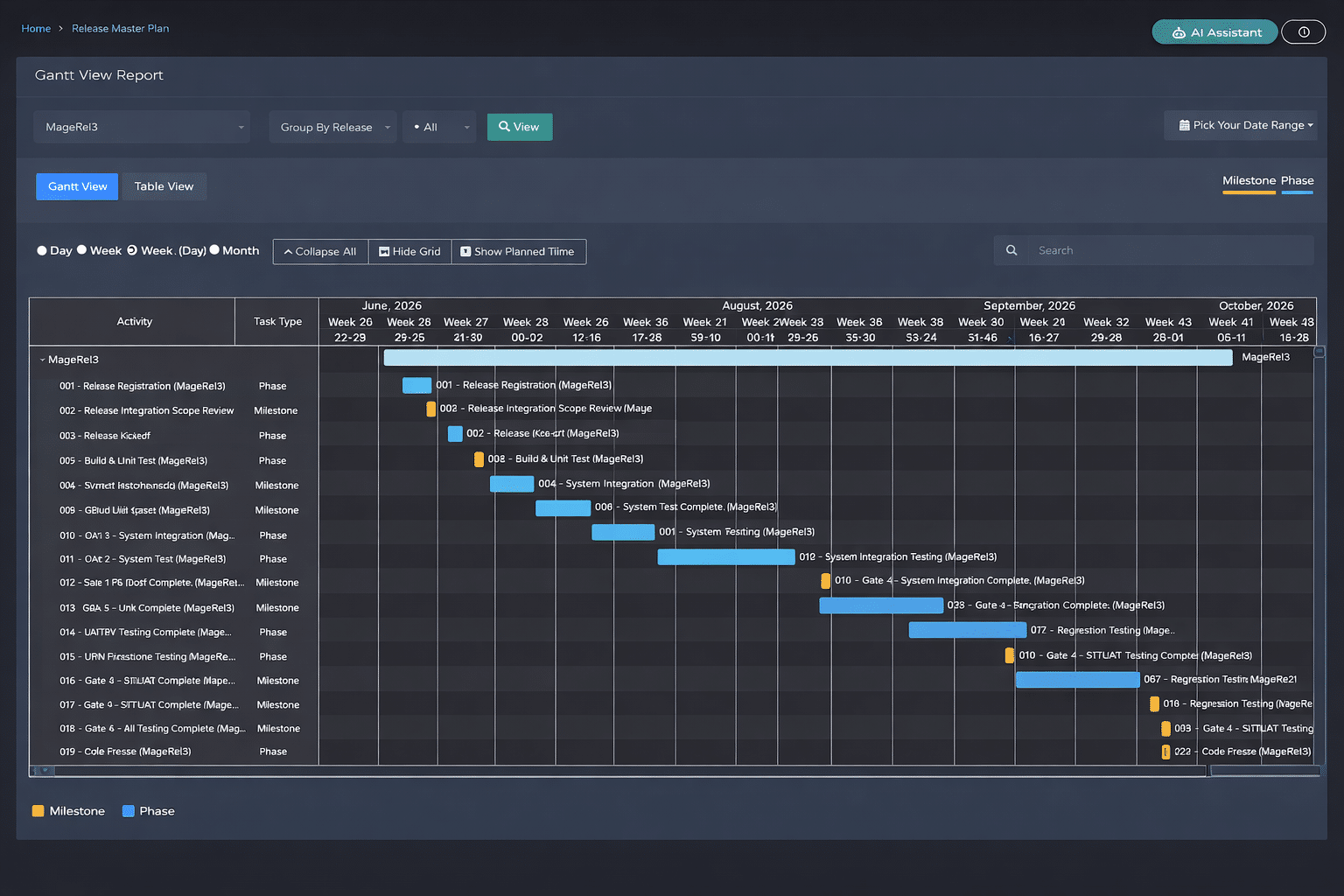
Task: Click the magnifier icon on View button
Action: coord(504,127)
